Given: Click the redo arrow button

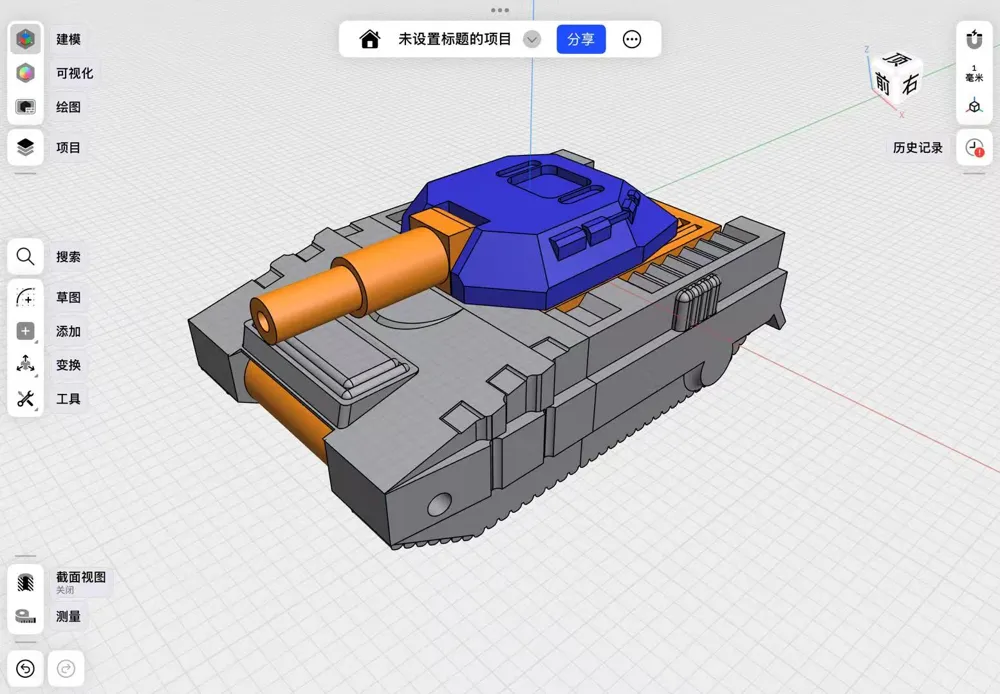Looking at the screenshot, I should [66, 668].
